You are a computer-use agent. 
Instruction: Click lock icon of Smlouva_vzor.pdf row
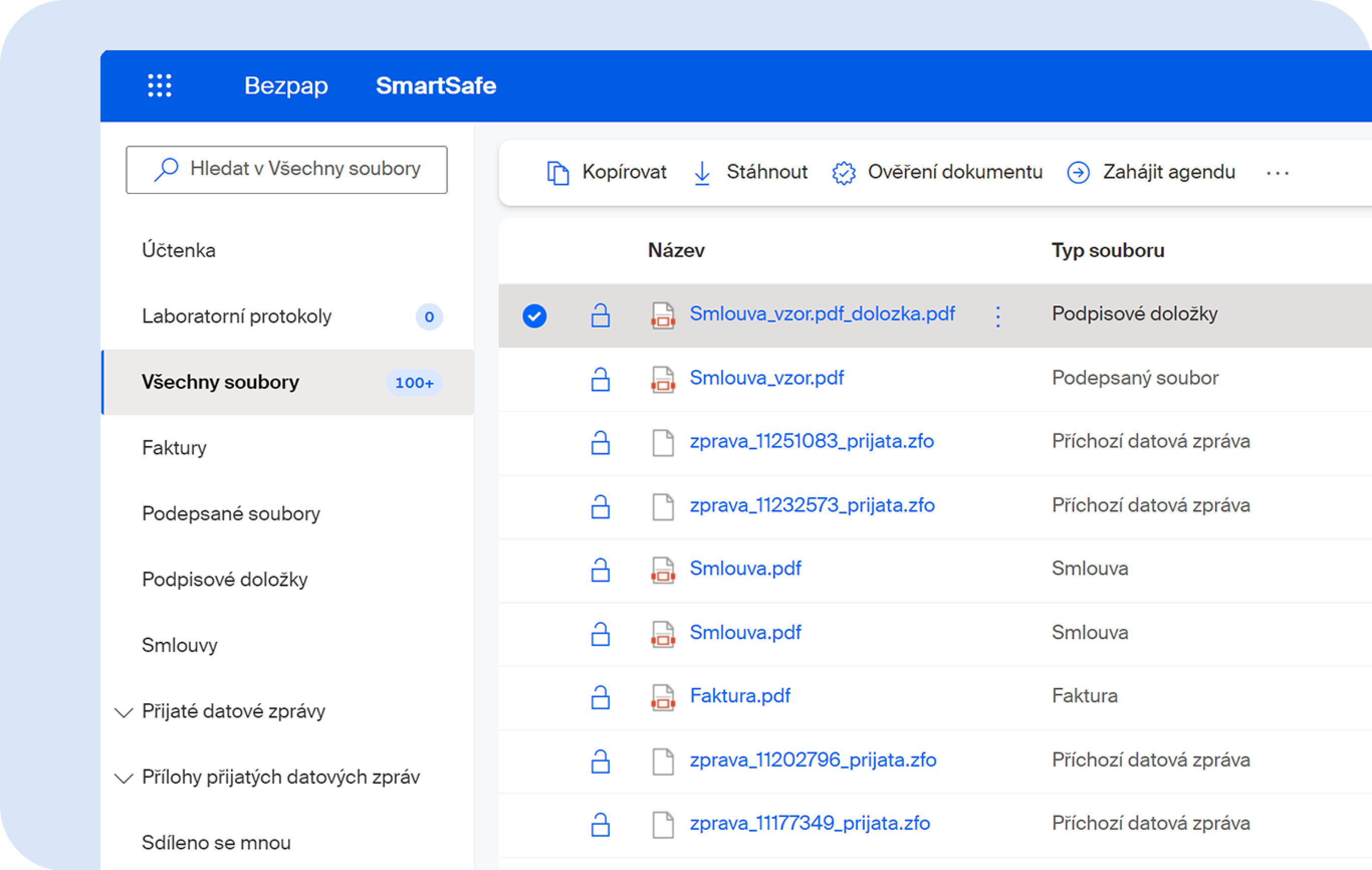tap(601, 379)
